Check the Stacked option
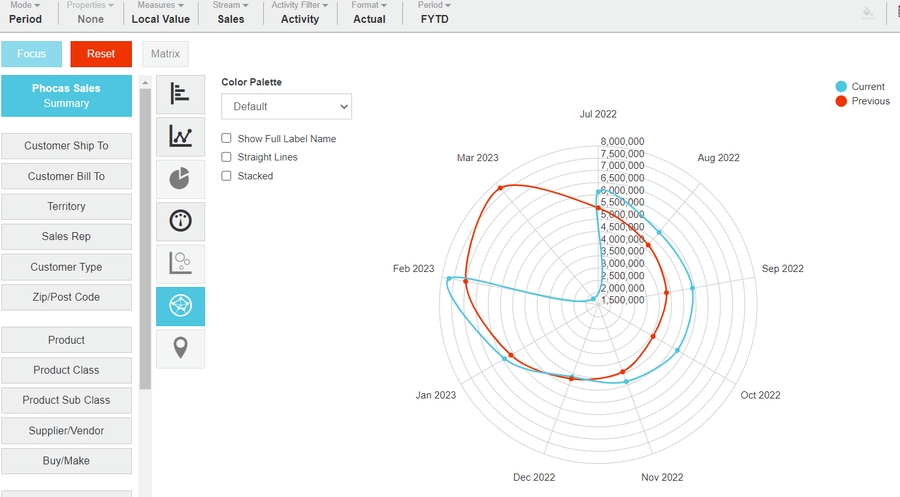Viewport: 900px width, 497px height. click(x=227, y=176)
